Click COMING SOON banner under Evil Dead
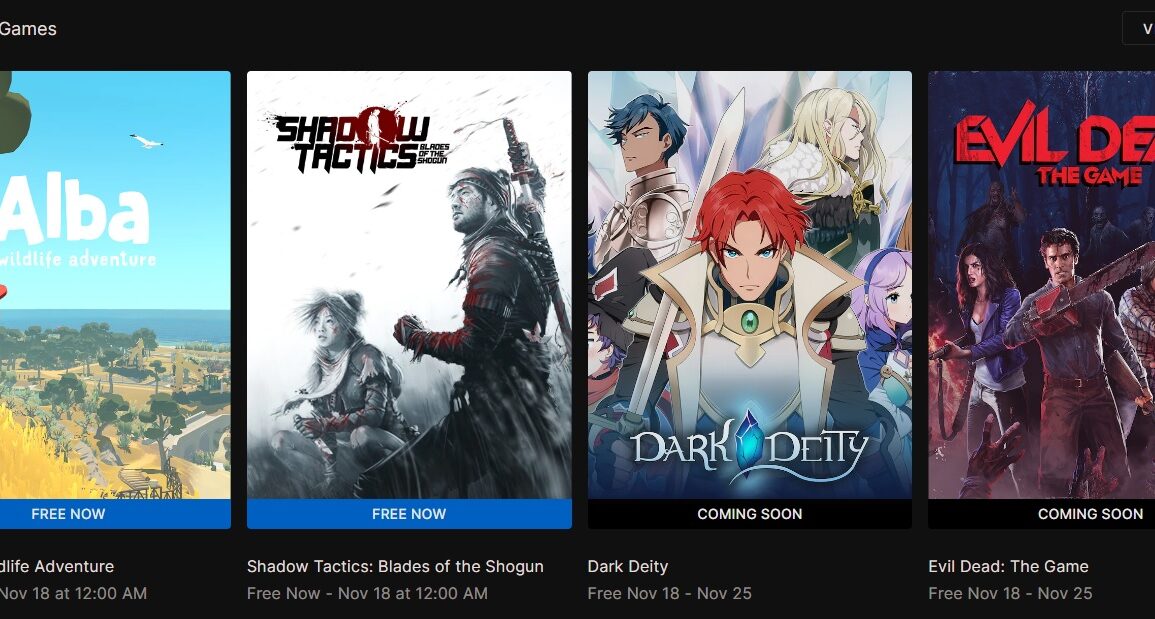Image resolution: width=1155 pixels, height=619 pixels. [x=1042, y=514]
